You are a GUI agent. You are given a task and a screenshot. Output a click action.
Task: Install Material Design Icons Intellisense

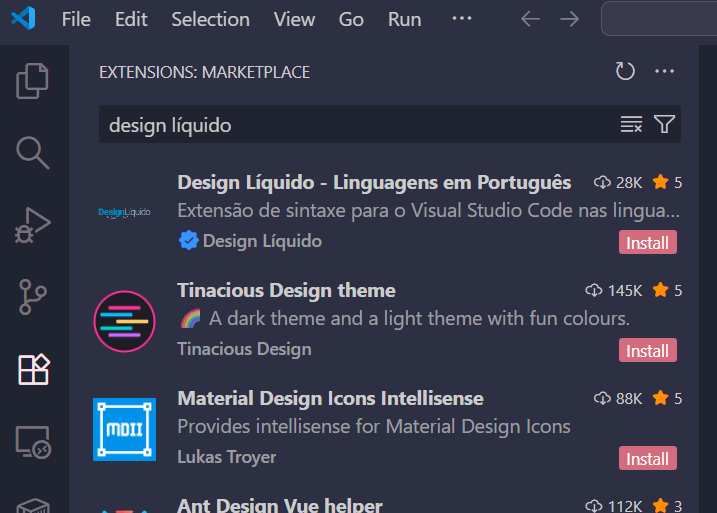coord(647,459)
